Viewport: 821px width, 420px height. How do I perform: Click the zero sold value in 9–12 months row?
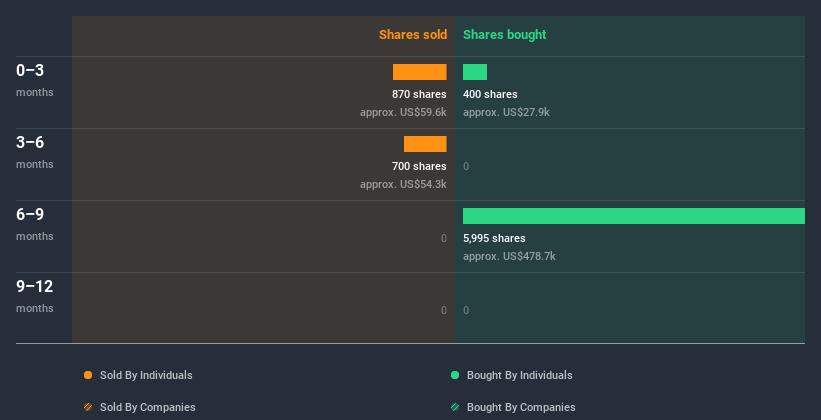pyautogui.click(x=443, y=310)
